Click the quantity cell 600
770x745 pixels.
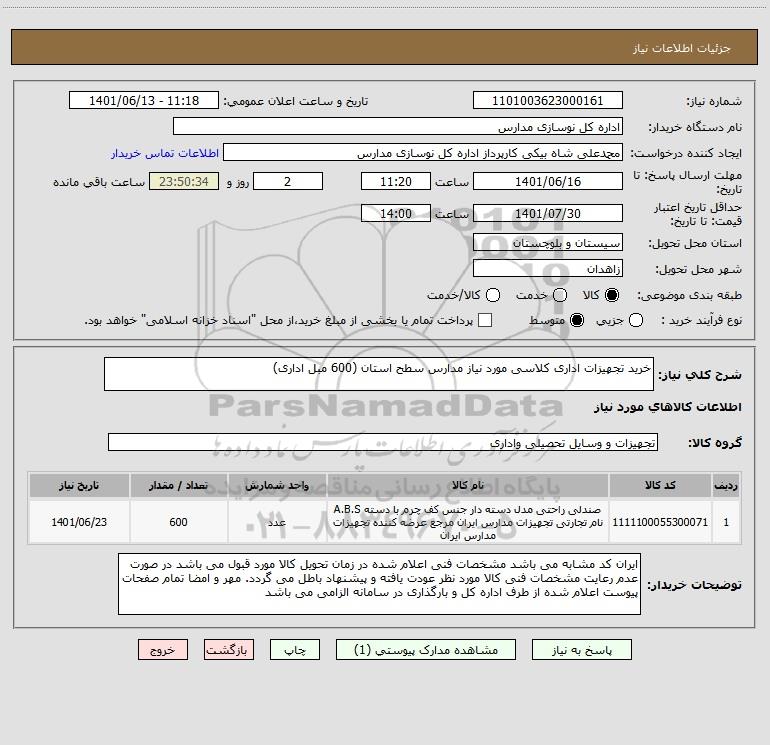tap(178, 522)
